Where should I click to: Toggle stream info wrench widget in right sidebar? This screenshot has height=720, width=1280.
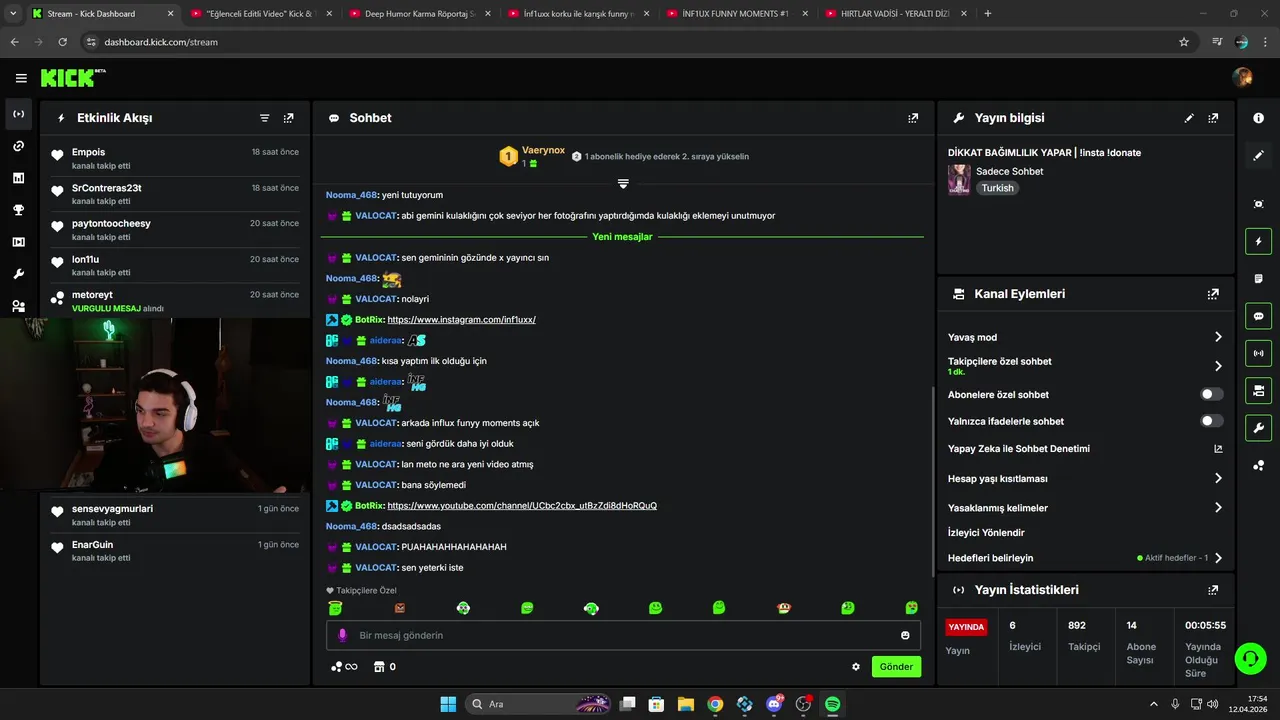[1258, 428]
